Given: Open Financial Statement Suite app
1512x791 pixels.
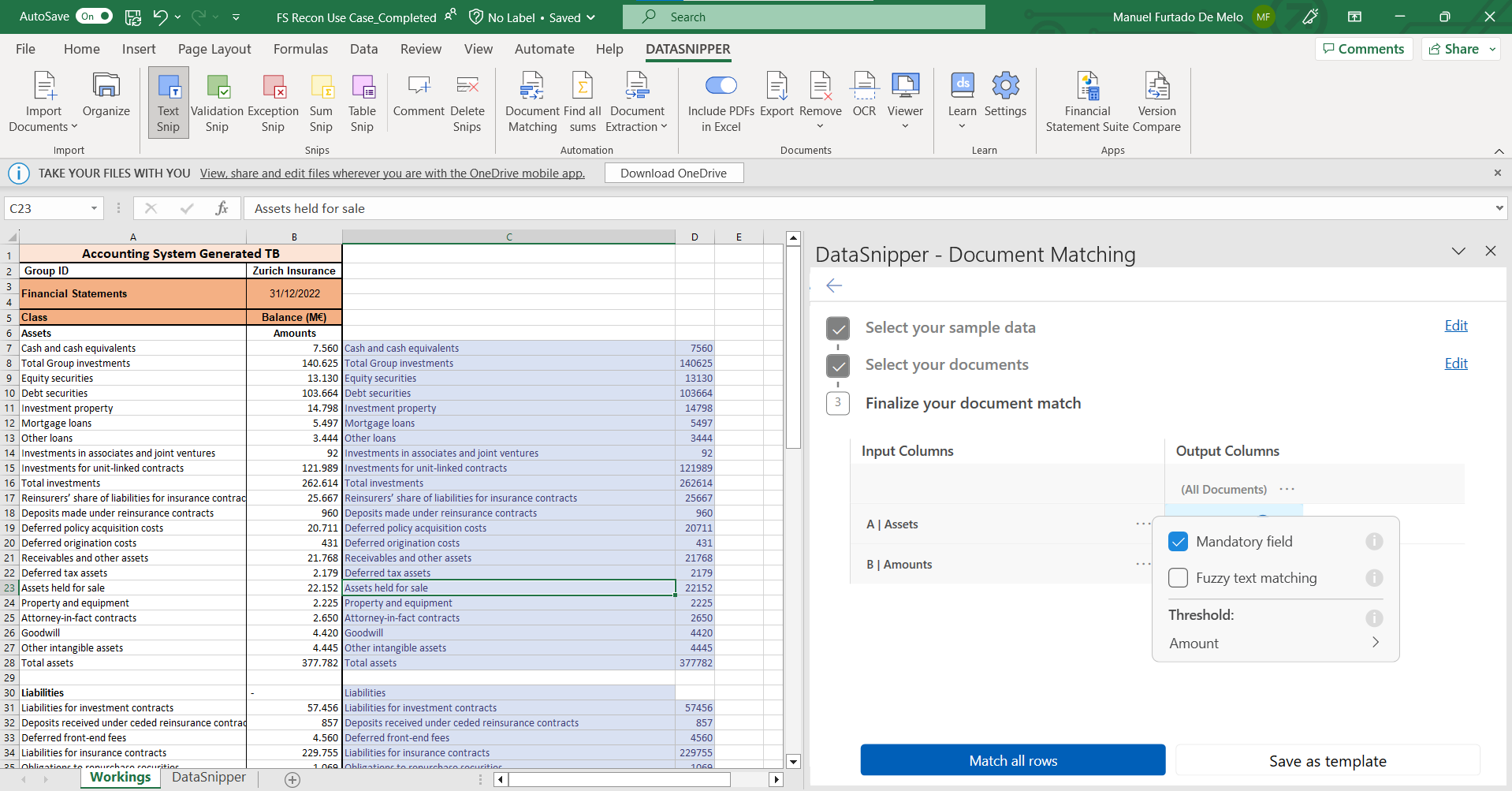Looking at the screenshot, I should [1087, 103].
